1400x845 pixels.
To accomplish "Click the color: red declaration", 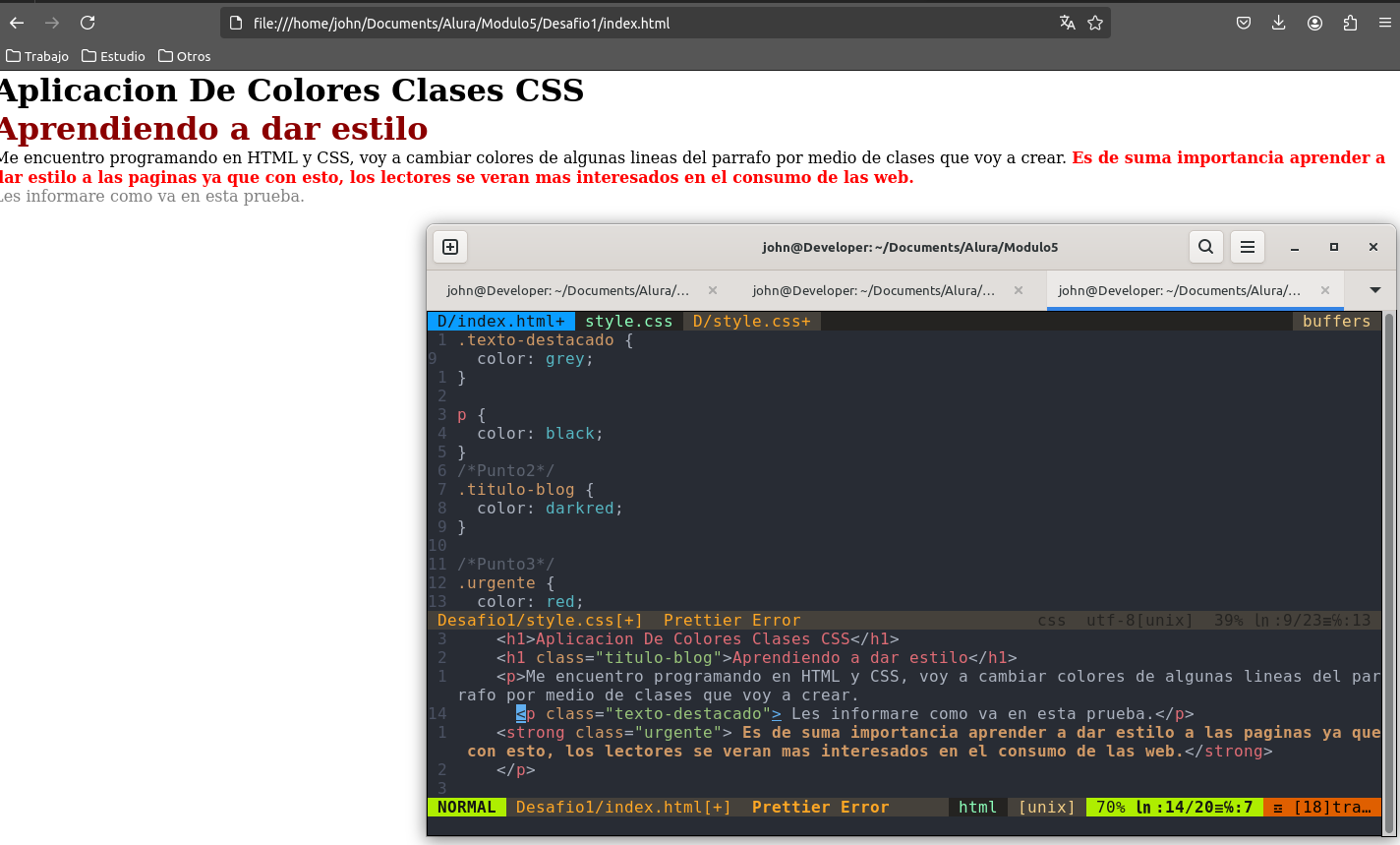I will [531, 602].
